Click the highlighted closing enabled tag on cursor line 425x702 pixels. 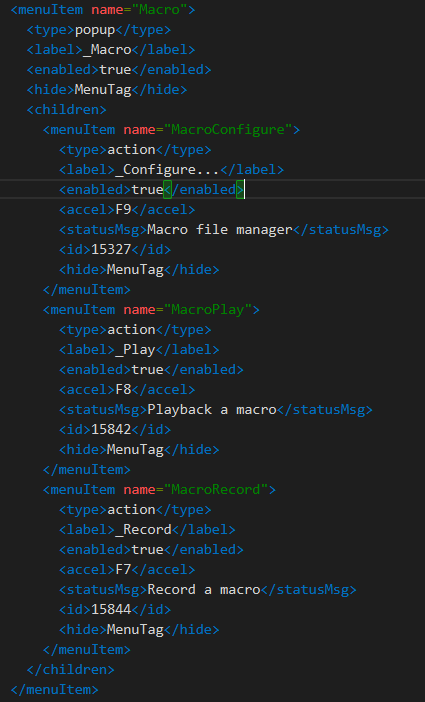pyautogui.click(x=204, y=190)
